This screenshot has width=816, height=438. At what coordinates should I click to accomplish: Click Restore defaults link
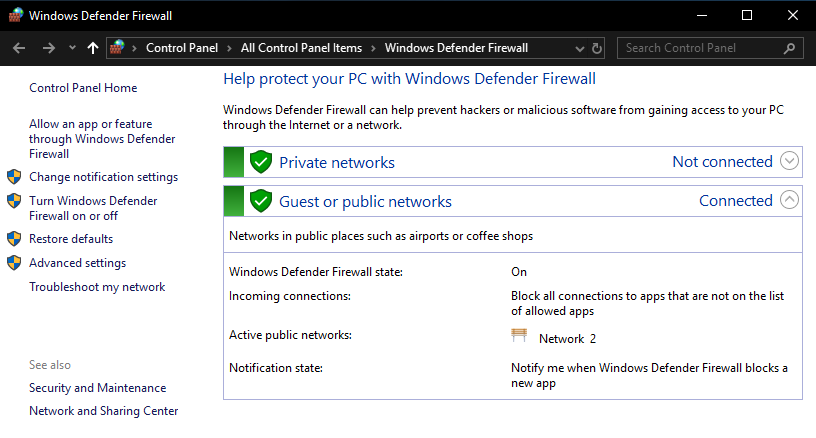coord(71,239)
